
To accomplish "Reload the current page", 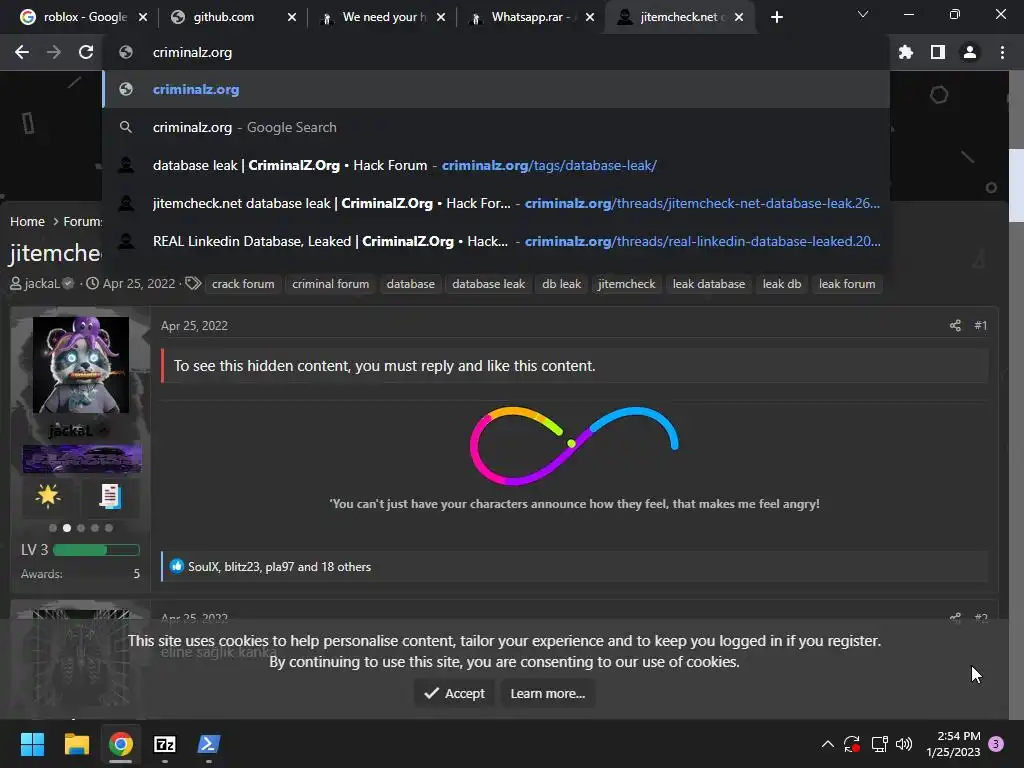I will pos(86,52).
